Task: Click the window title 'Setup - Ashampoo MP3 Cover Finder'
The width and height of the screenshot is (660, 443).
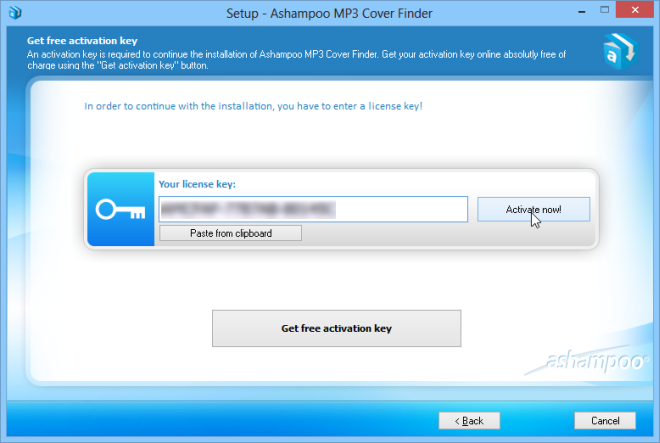Action: click(329, 13)
